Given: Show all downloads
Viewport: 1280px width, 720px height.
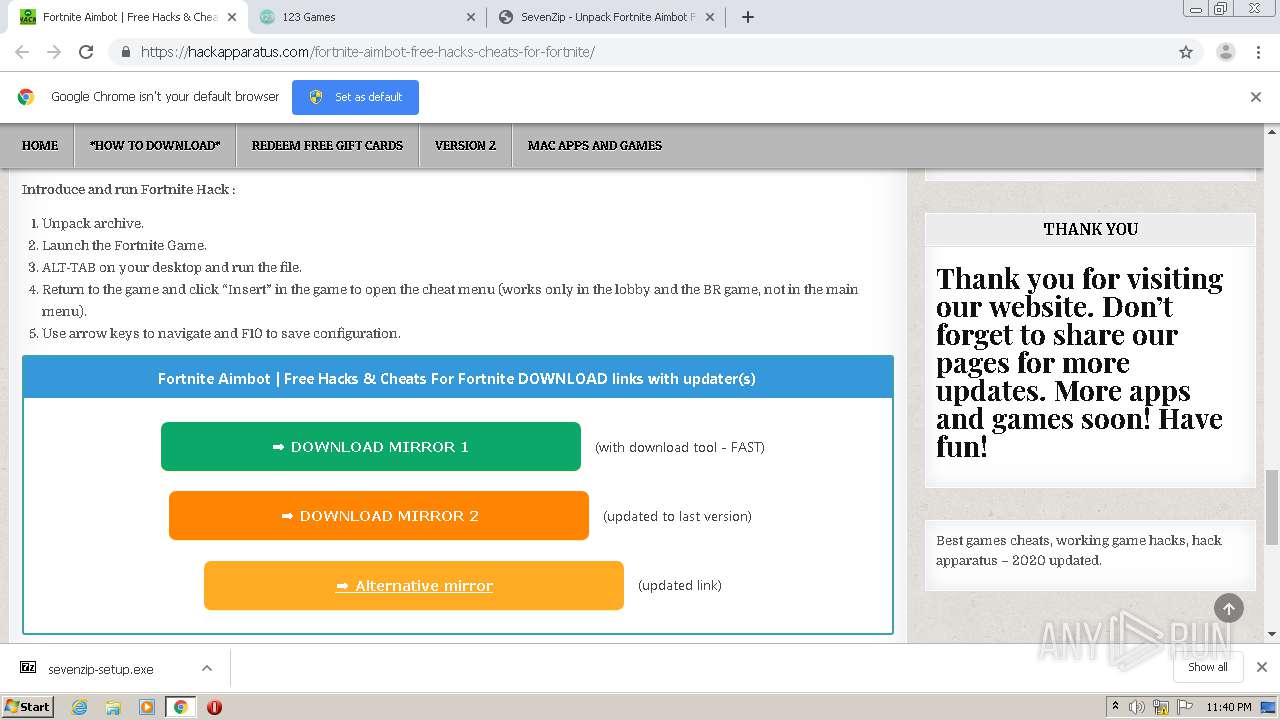Looking at the screenshot, I should coord(1207,667).
